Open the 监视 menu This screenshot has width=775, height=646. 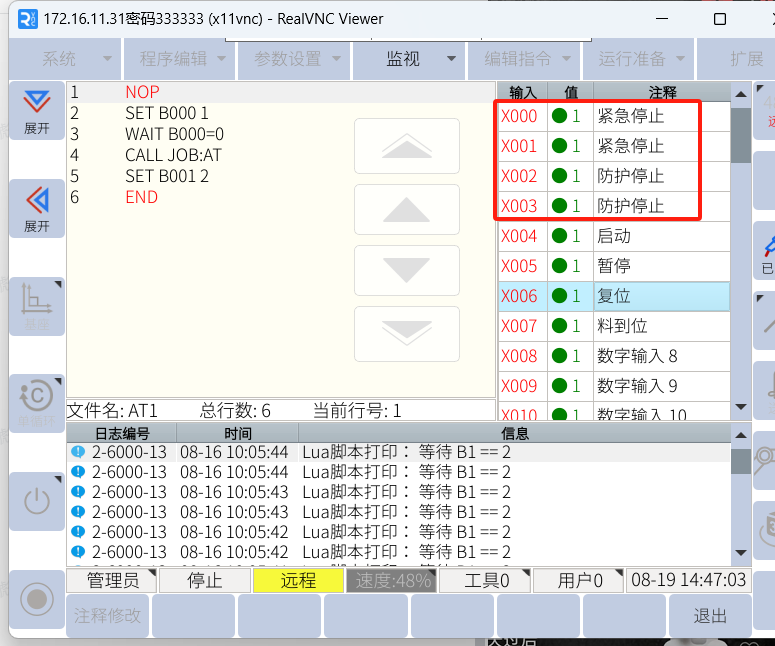(410, 59)
